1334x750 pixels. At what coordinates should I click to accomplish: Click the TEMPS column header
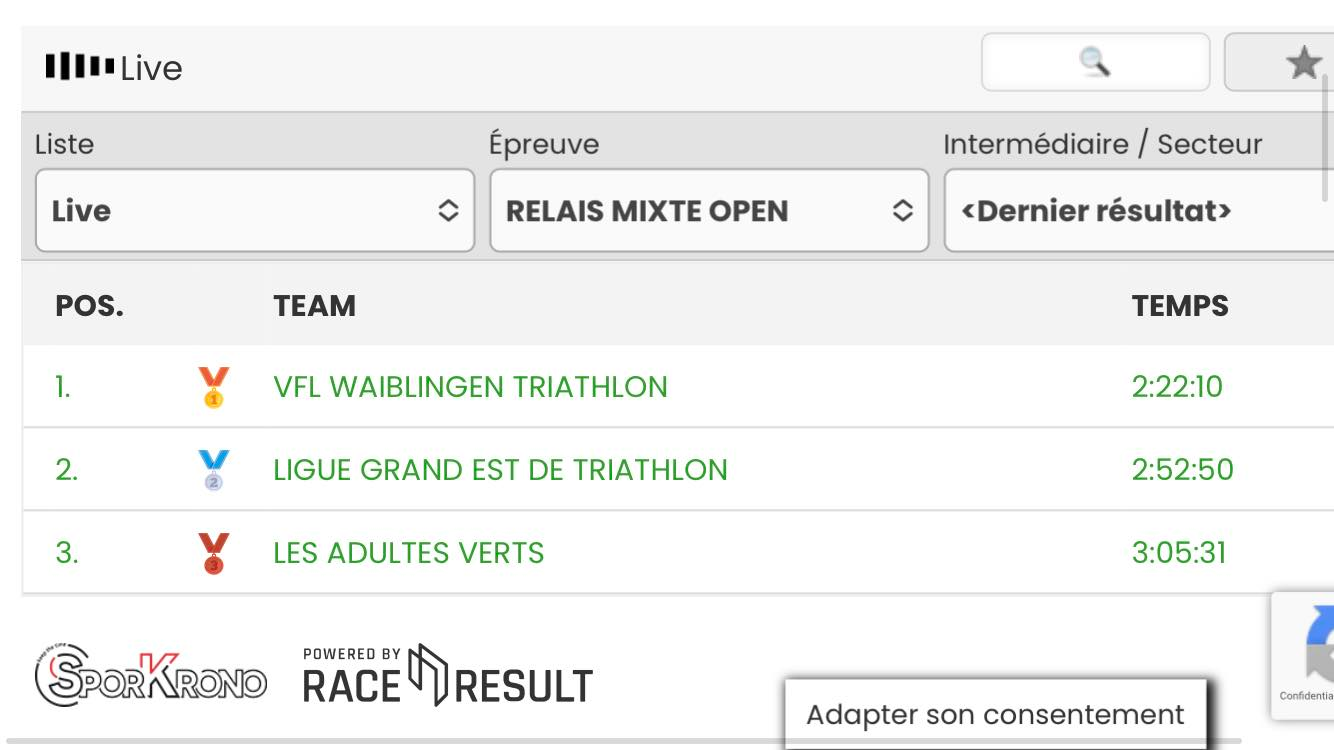(x=1180, y=305)
